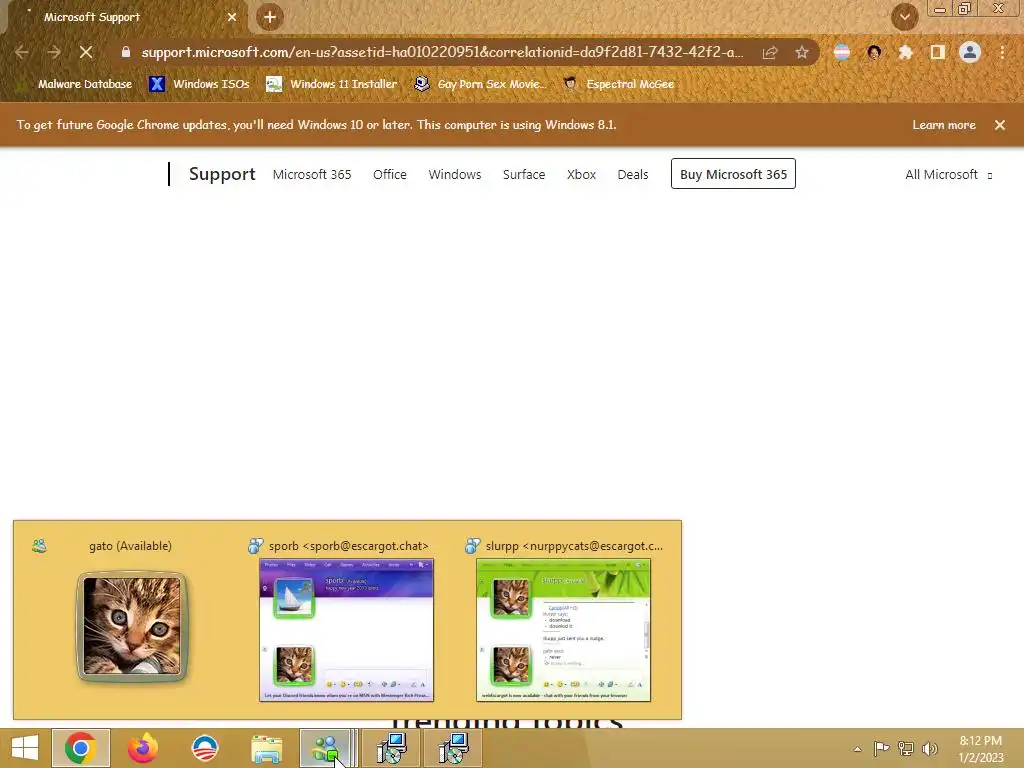Screen dimensions: 1024x768
Task: Select the slurpp chat window preview
Action: point(564,619)
